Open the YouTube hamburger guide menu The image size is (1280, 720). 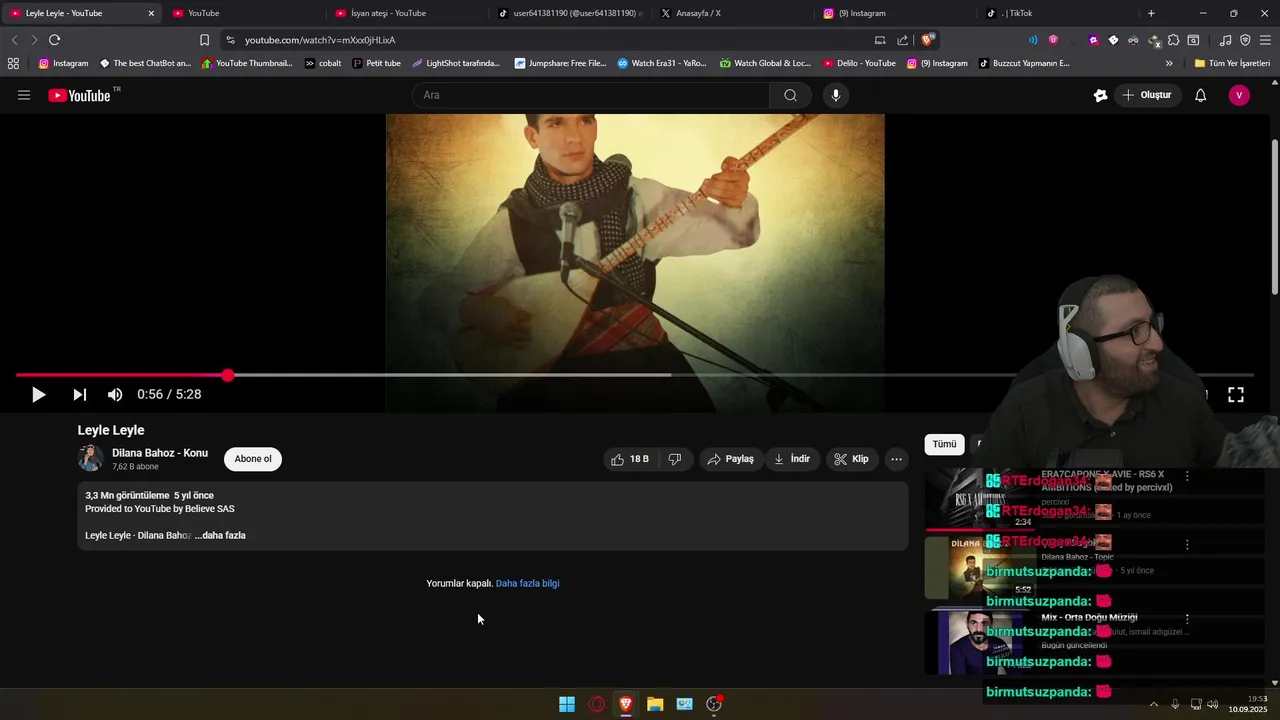[x=24, y=95]
